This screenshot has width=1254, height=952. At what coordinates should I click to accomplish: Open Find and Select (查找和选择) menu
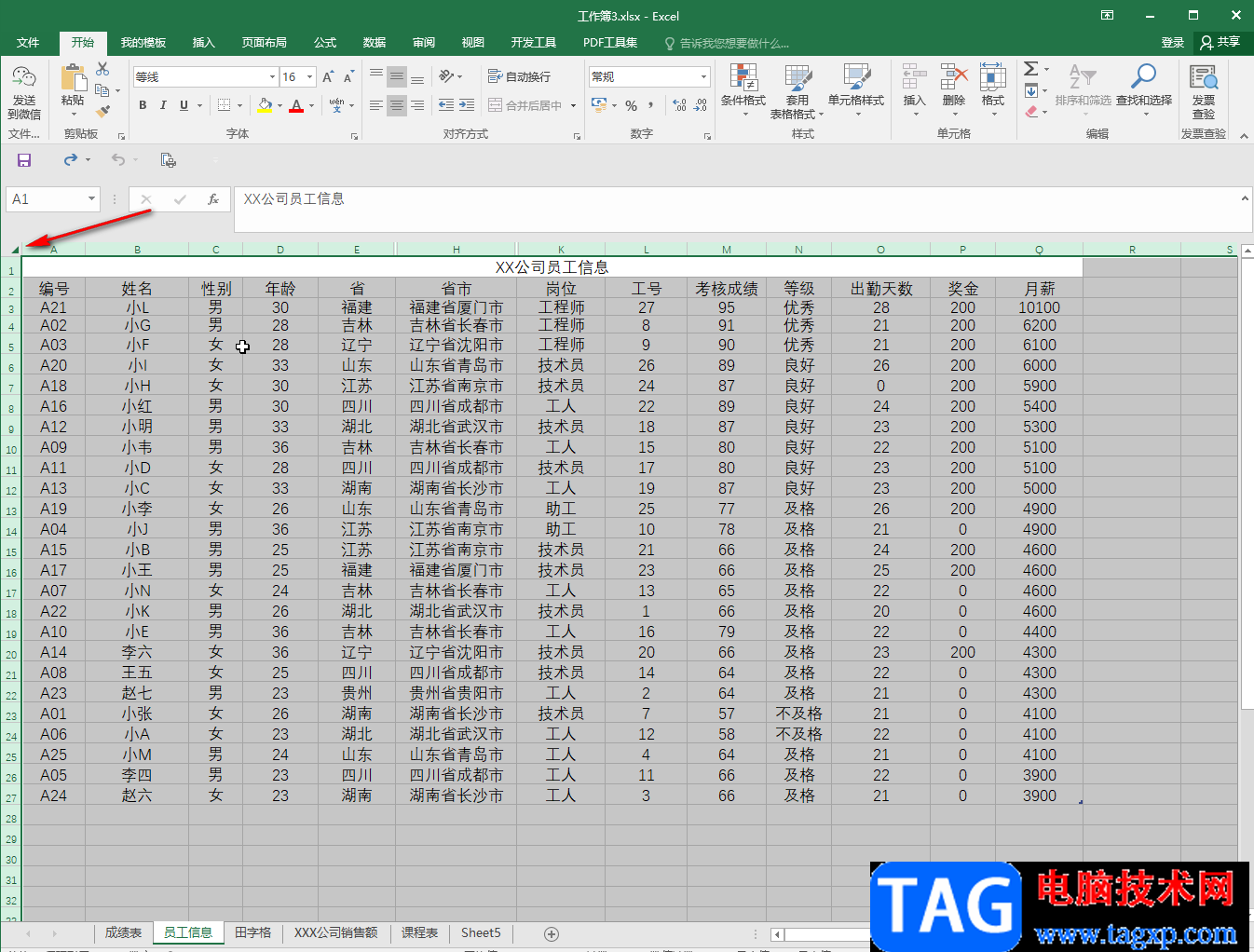click(x=1143, y=91)
